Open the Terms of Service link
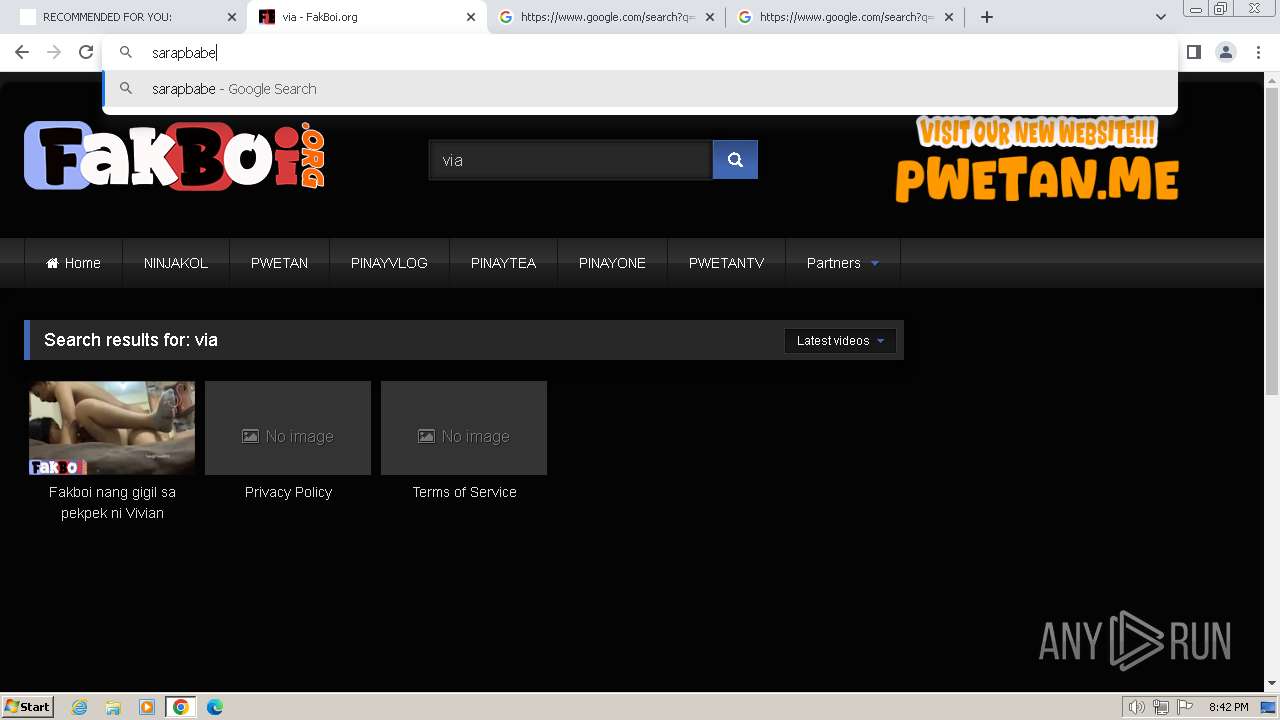Viewport: 1280px width, 720px height. point(464,492)
